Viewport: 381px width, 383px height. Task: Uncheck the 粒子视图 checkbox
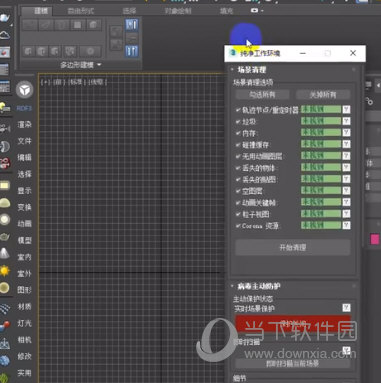pyautogui.click(x=238, y=214)
